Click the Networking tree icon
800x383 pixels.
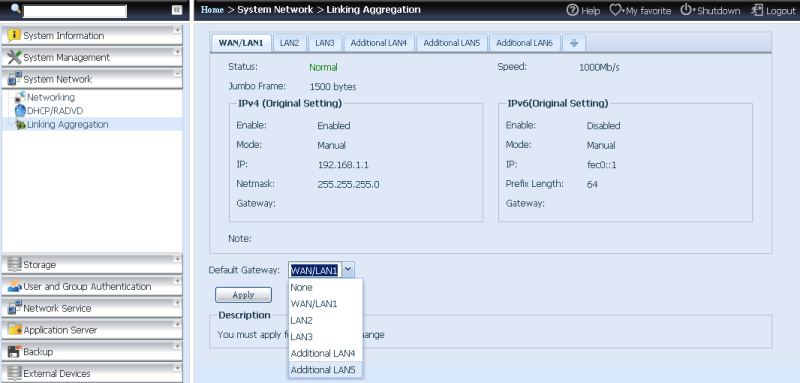pos(20,97)
